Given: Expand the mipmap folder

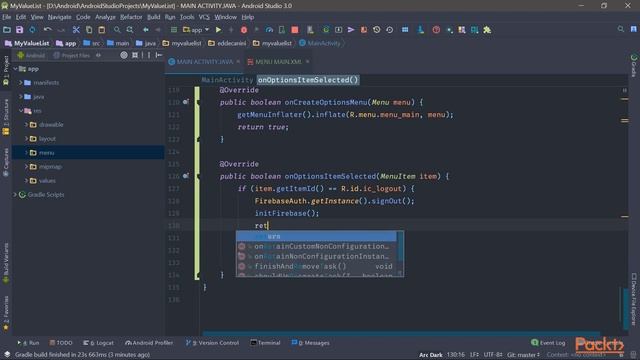Looking at the screenshot, I should (27, 167).
